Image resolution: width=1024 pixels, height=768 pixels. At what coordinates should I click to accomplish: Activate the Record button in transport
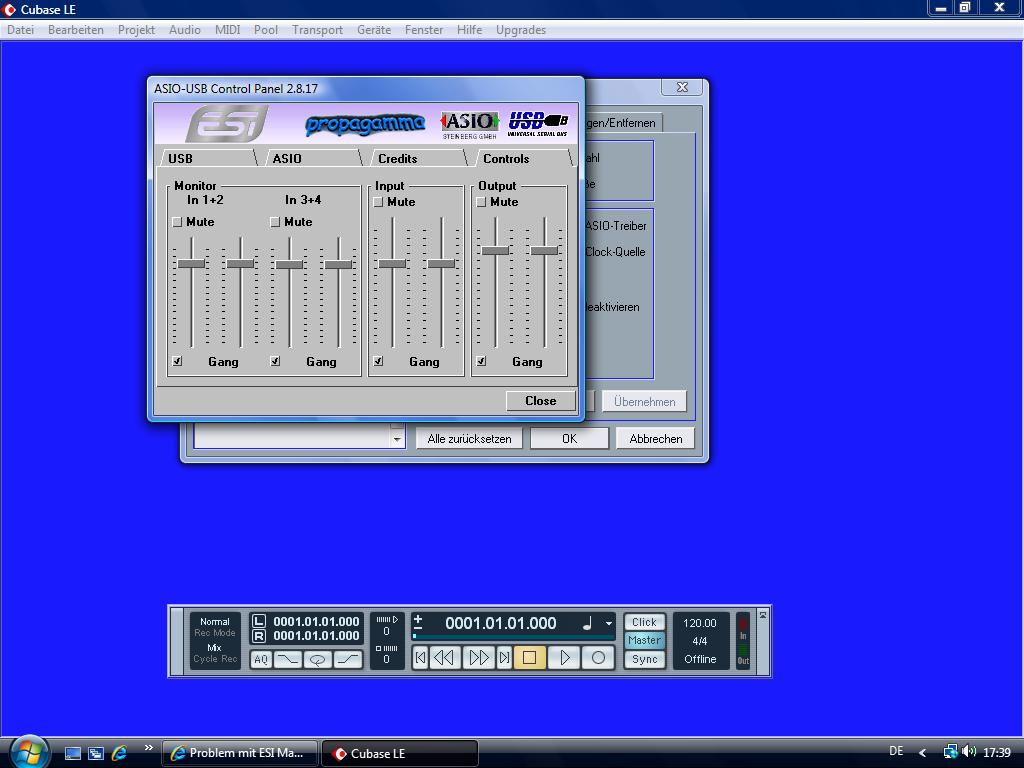pos(598,658)
